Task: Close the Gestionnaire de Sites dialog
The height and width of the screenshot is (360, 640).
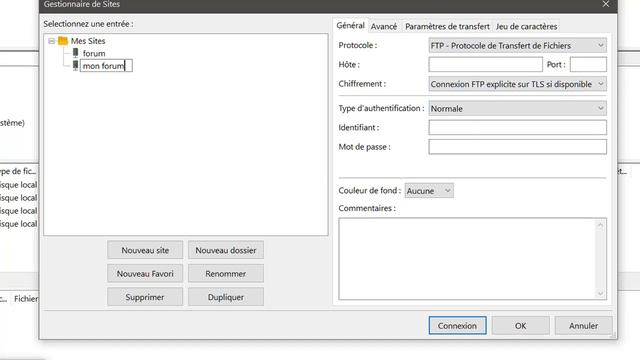Action: click(606, 4)
